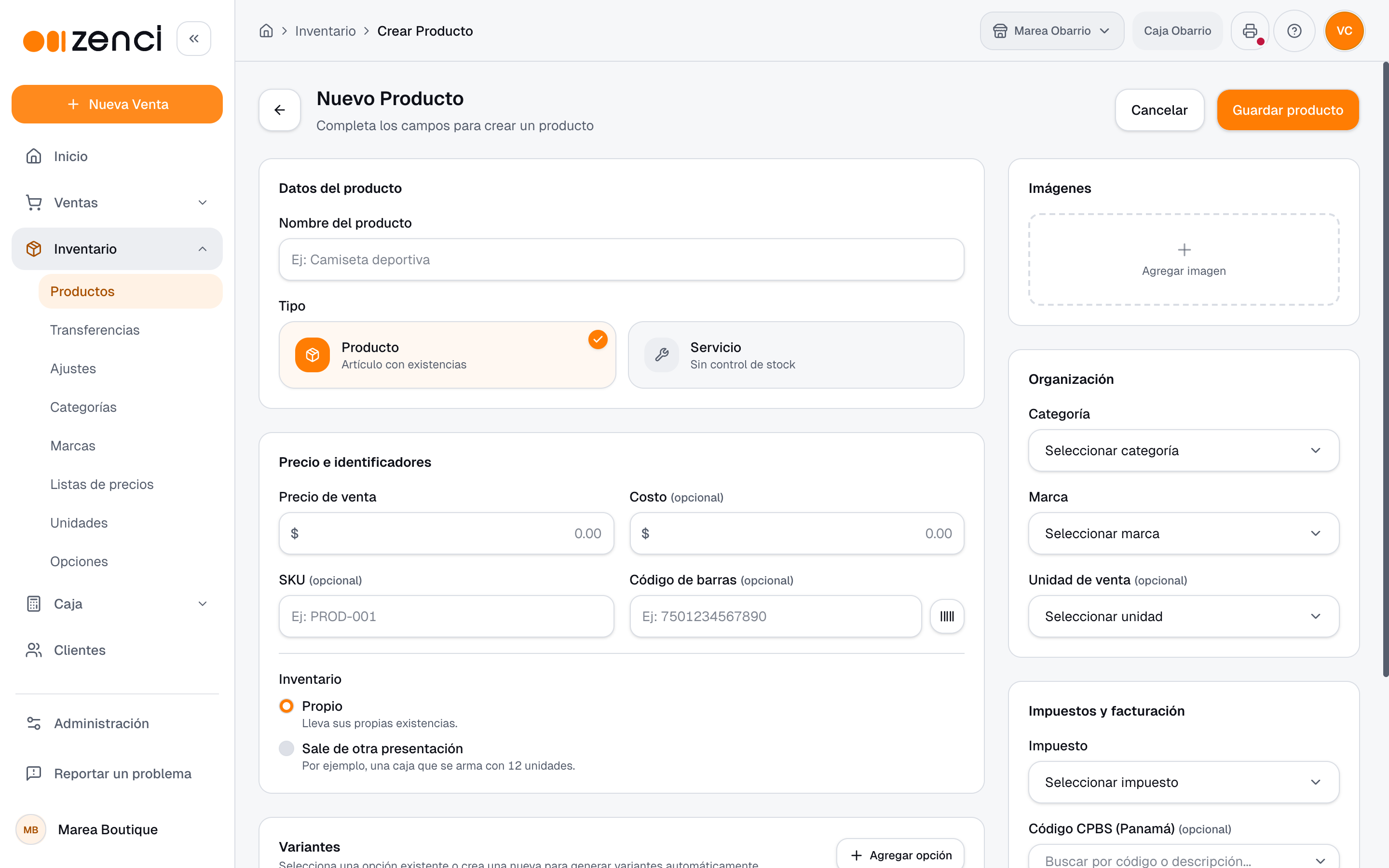Screen dimensions: 1389x868
Task: Click the home icon in the breadcrumb
Action: [266, 31]
